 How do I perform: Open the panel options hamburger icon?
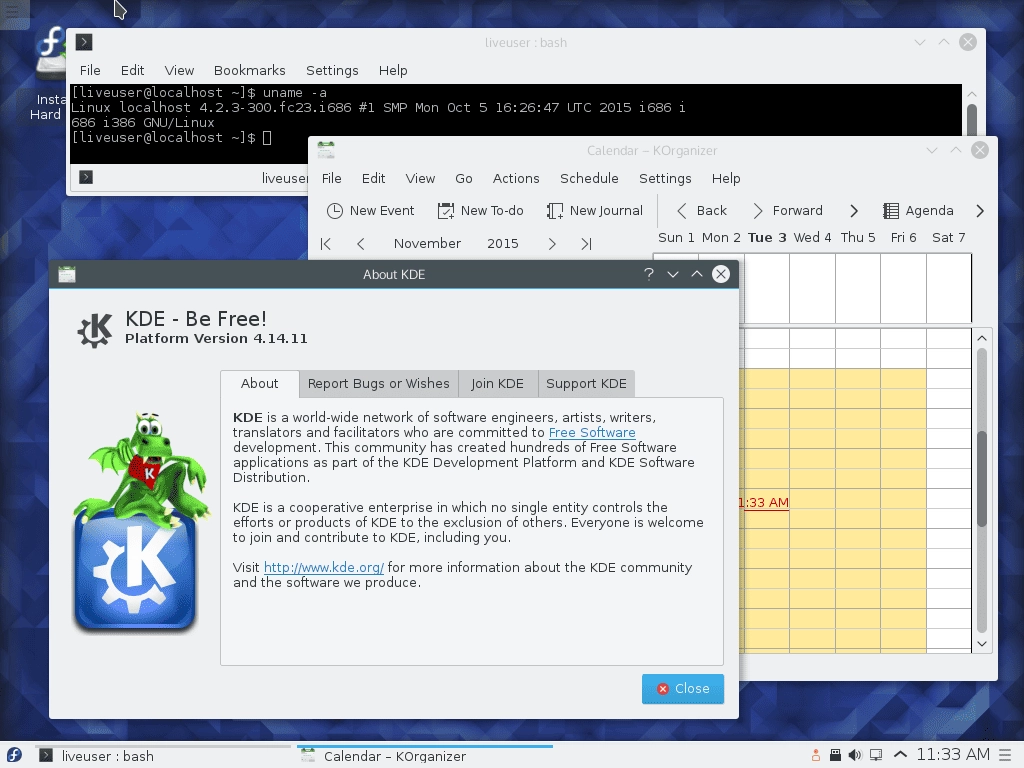[x=1006, y=755]
